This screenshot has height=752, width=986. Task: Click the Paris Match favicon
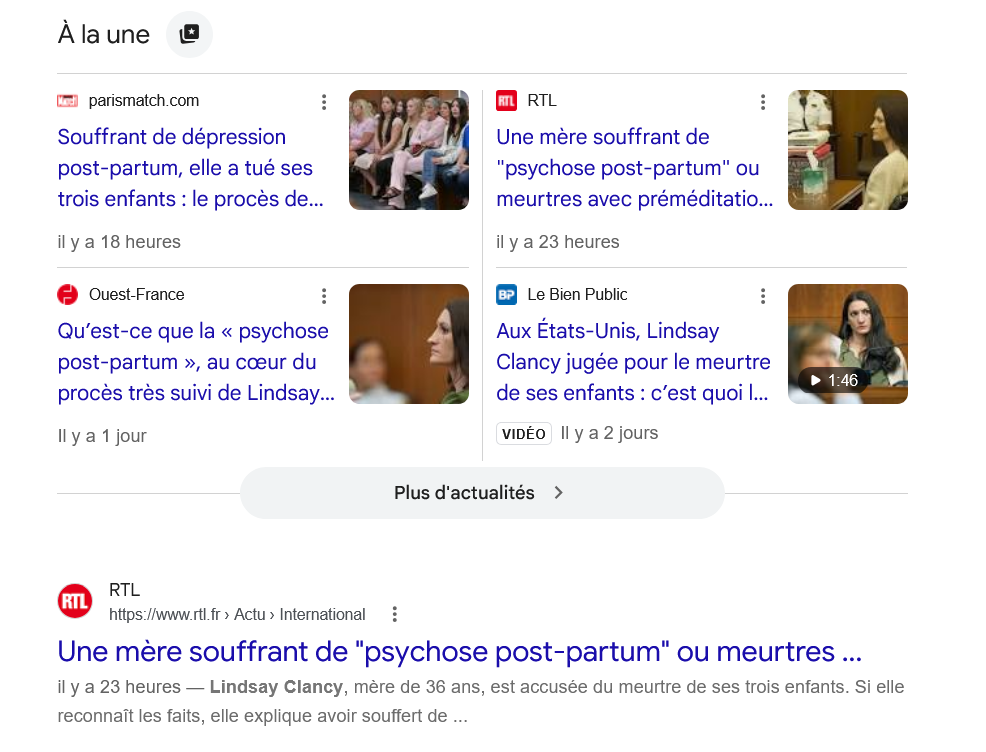[67, 101]
